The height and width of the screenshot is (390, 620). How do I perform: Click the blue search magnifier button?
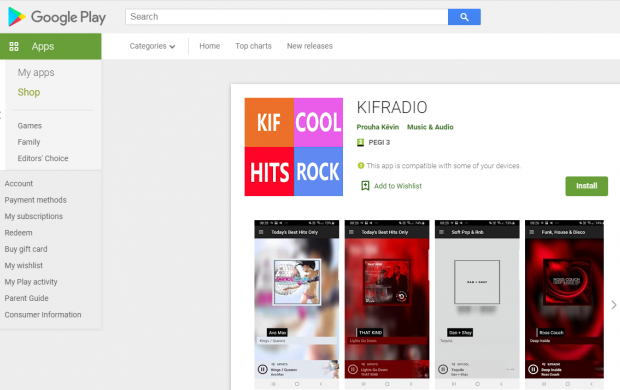coord(464,17)
